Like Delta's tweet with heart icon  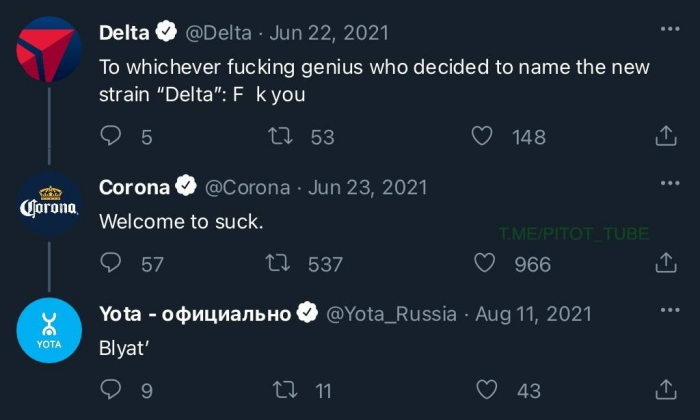483,136
